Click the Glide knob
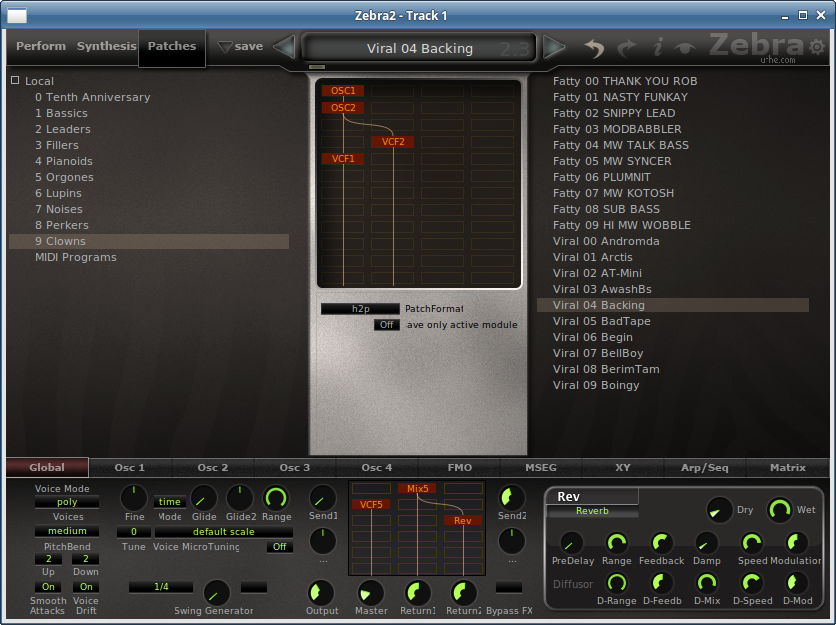 (204, 498)
